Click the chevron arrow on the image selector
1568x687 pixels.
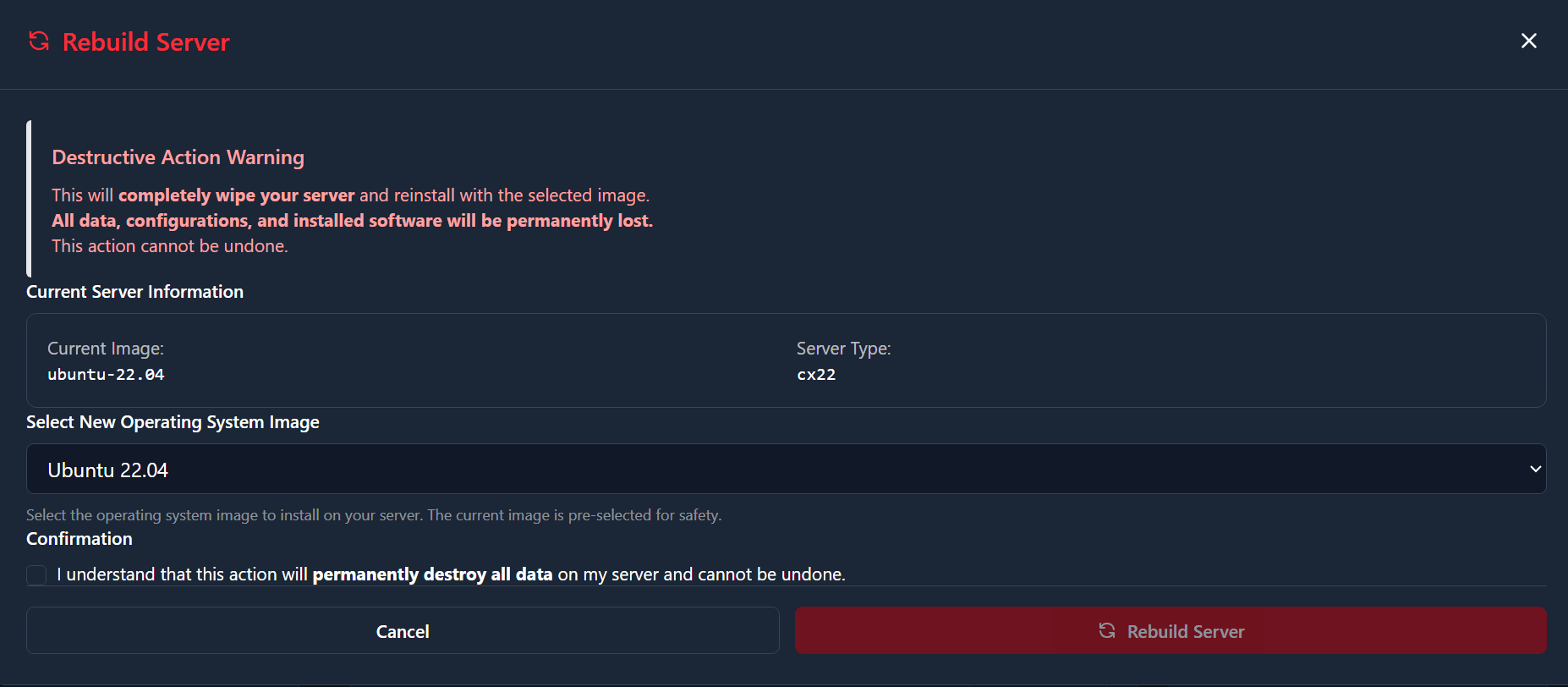(x=1535, y=470)
